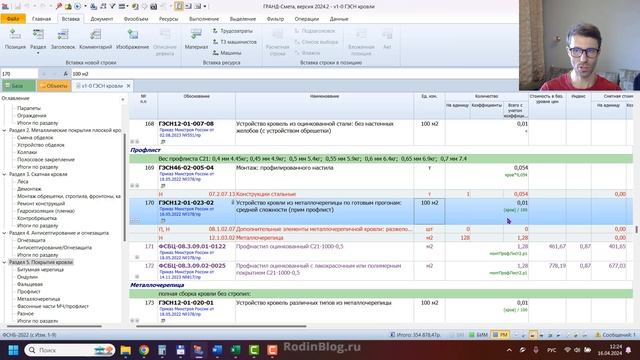Select Фальцевая in the contents tree
This screenshot has height=360, width=640.
coord(30,284)
